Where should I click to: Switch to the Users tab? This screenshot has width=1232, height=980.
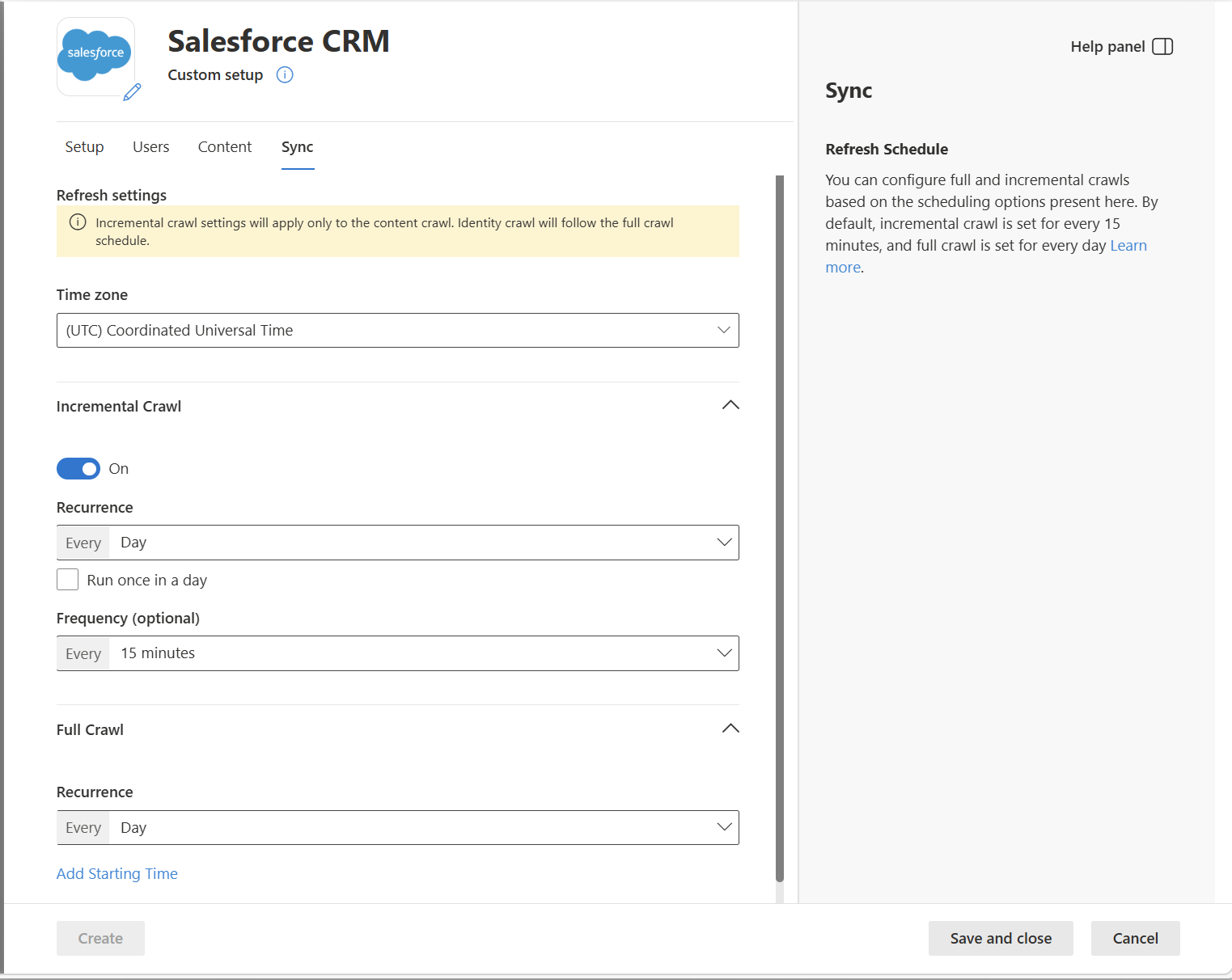151,147
